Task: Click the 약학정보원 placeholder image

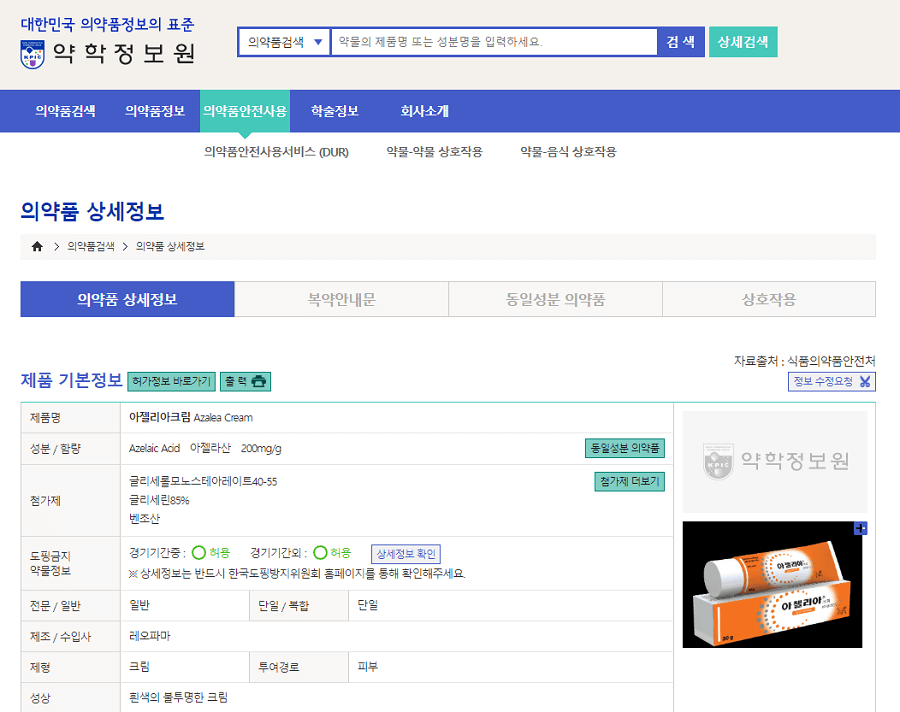Action: point(775,461)
